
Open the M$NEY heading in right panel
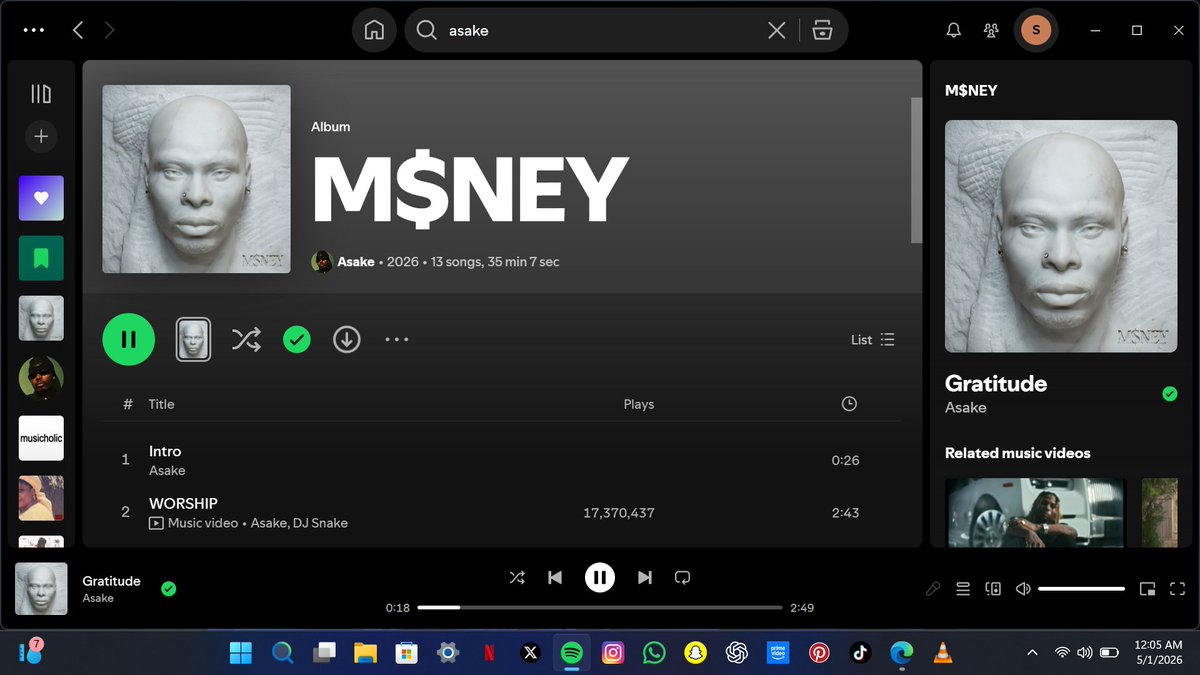point(971,90)
